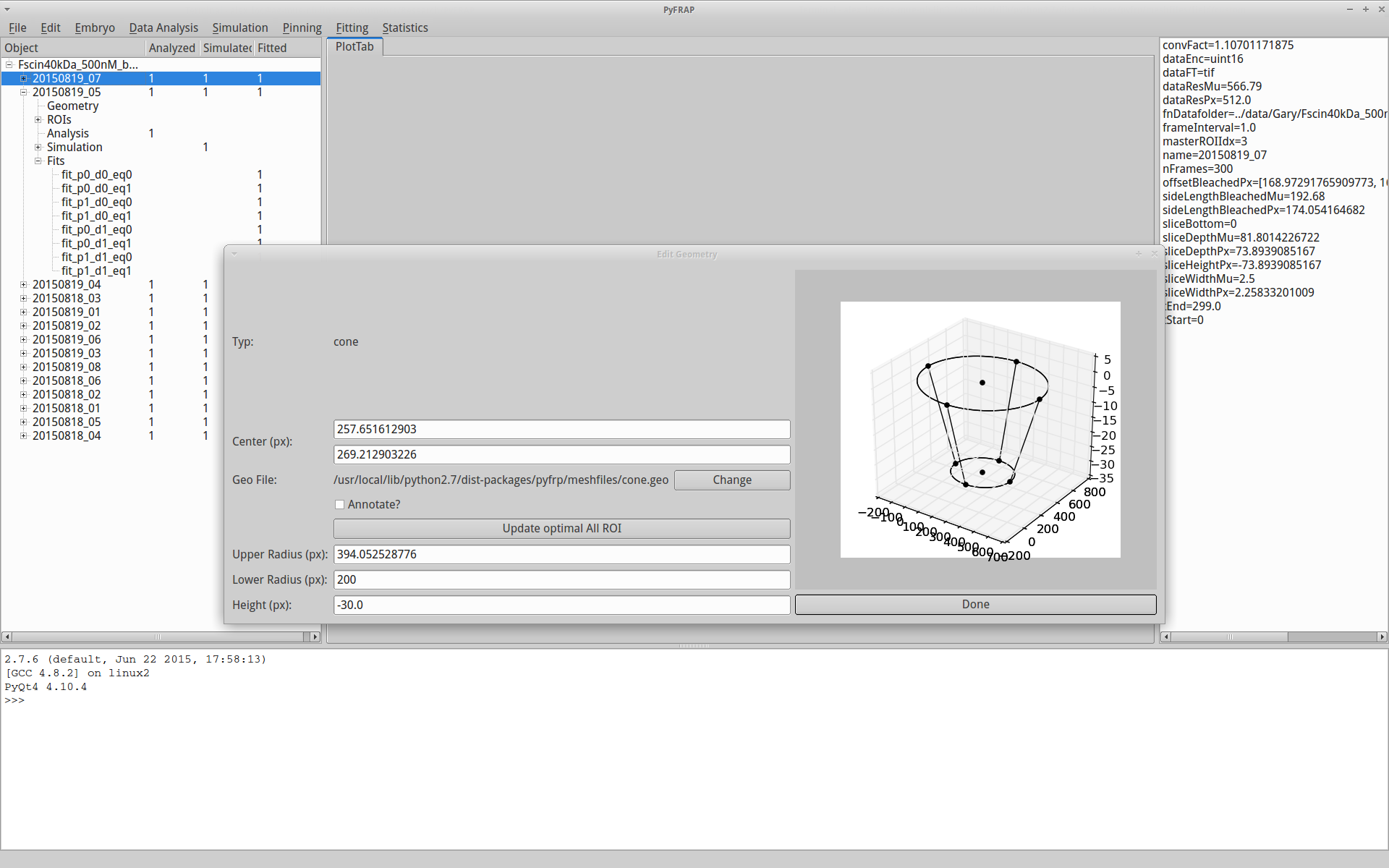The image size is (1389, 868).
Task: Expand the 20150818_03 tree node
Action: point(24,298)
